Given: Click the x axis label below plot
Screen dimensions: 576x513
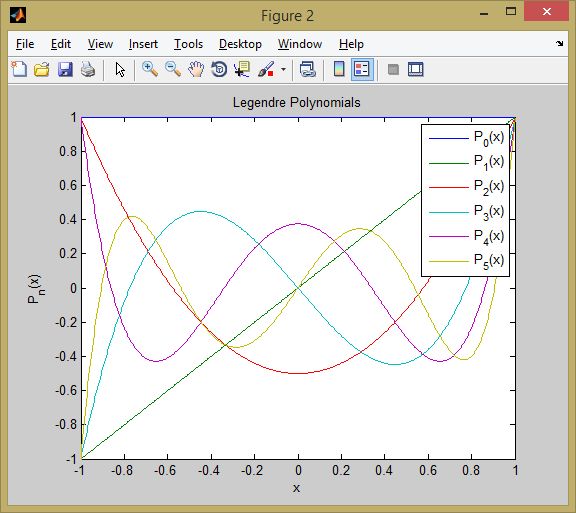Looking at the screenshot, I should point(296,488).
